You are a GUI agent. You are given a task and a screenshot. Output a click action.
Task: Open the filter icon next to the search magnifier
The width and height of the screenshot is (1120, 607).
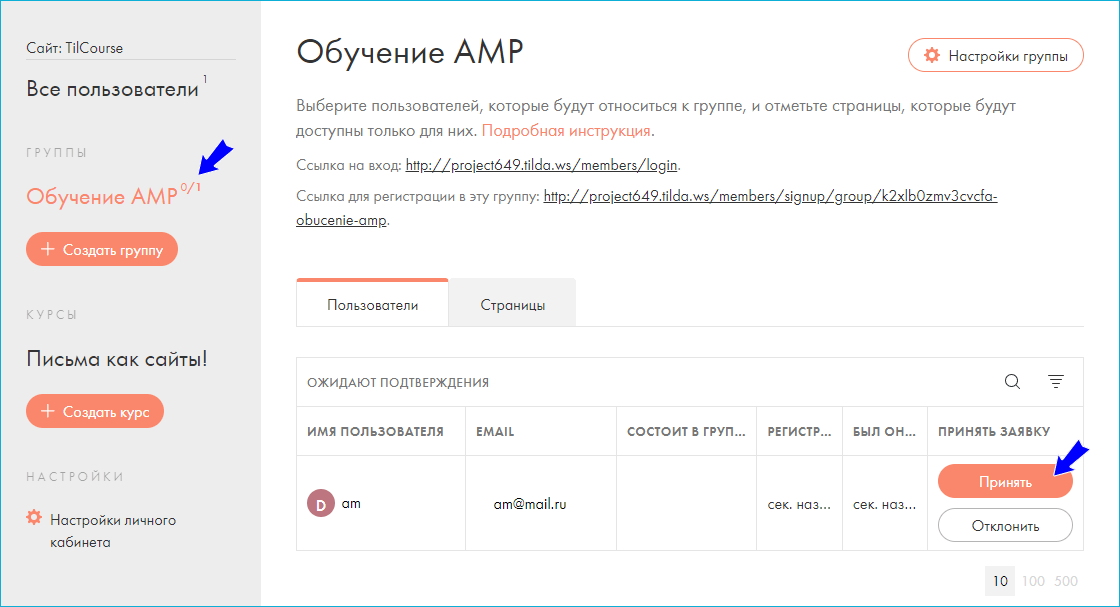click(x=1055, y=381)
